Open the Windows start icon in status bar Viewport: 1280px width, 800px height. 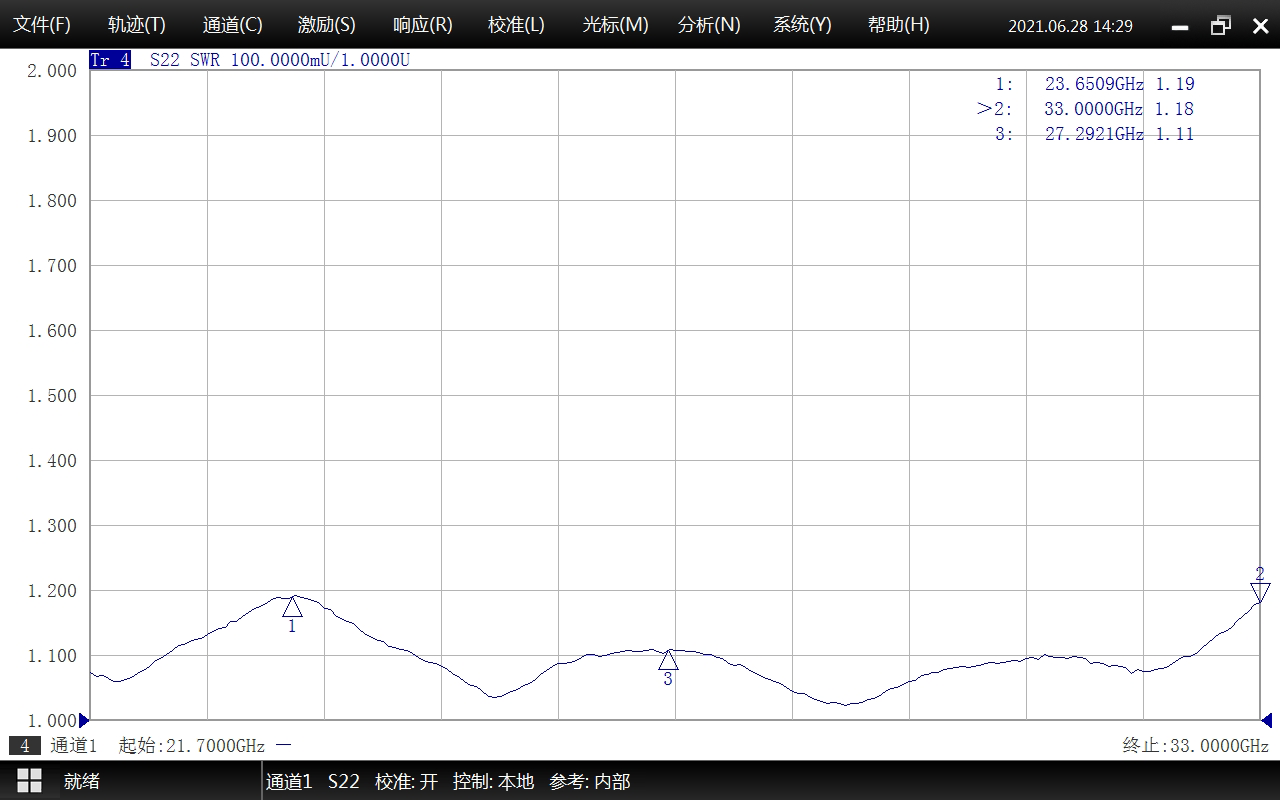29,781
